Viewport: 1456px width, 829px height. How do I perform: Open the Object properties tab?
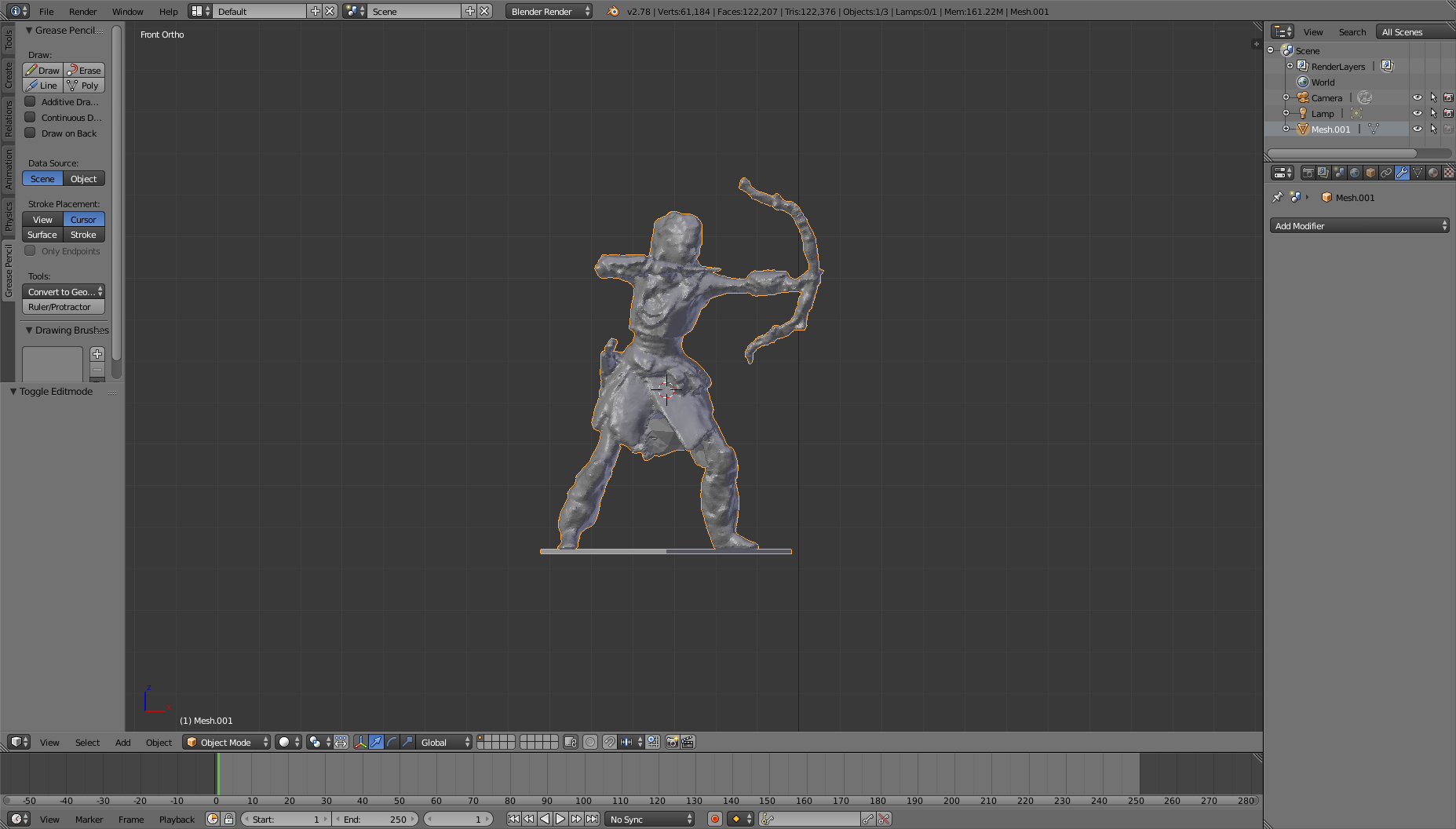tap(1370, 173)
